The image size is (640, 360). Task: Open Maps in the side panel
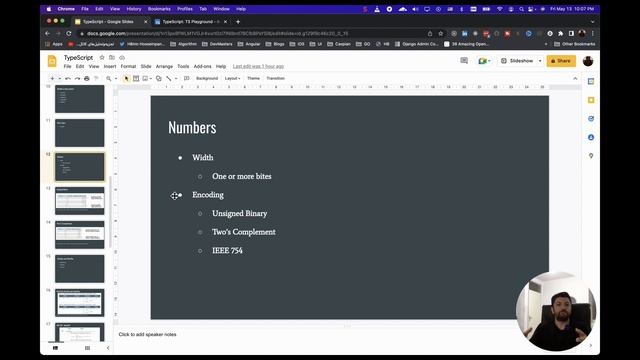click(591, 156)
